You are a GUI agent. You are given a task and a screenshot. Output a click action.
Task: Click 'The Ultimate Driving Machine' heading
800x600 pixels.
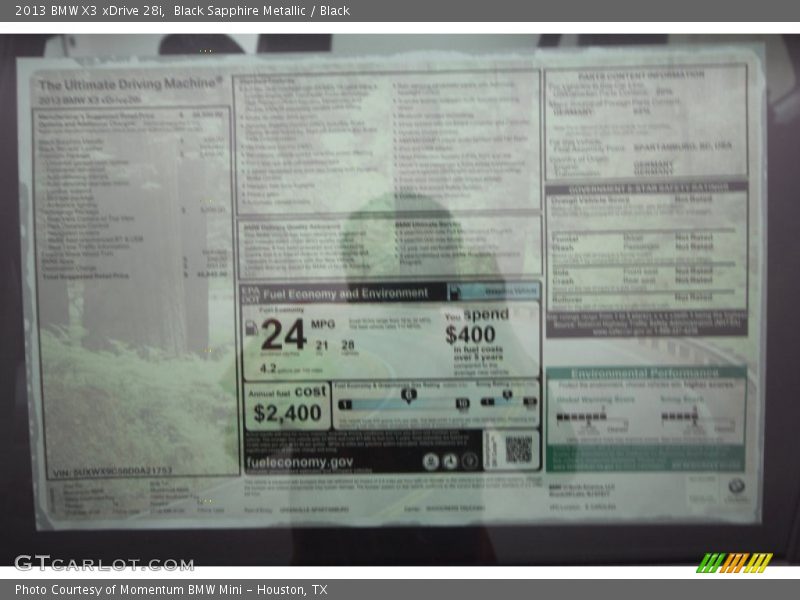click(x=131, y=84)
